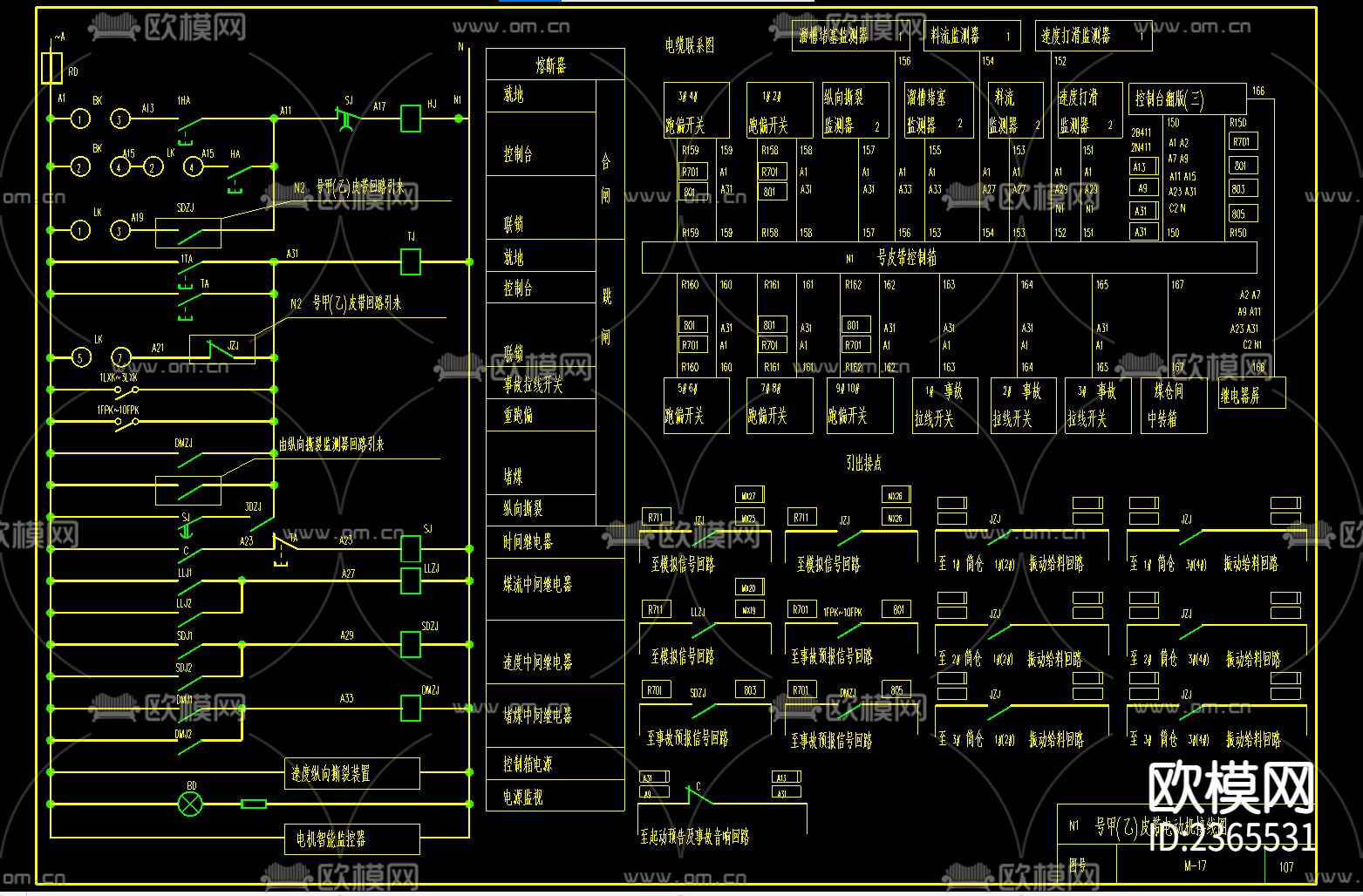Select the '引出接点' heading
This screenshot has width=1363, height=896.
pyautogui.click(x=863, y=464)
